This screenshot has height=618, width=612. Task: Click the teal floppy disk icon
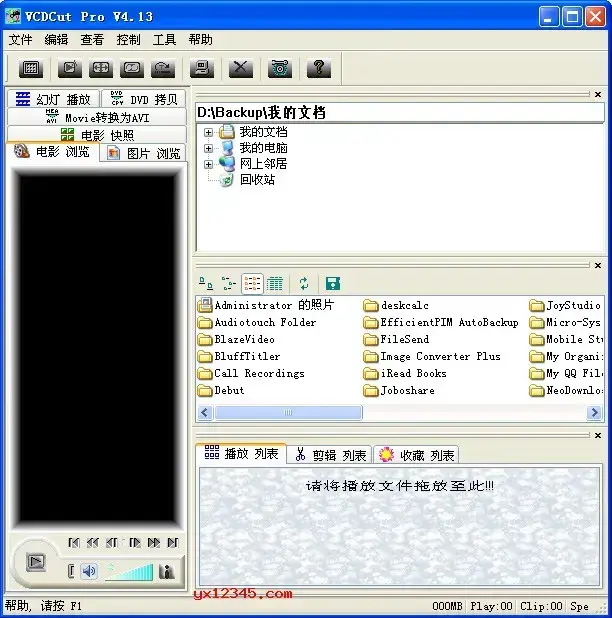tap(333, 283)
